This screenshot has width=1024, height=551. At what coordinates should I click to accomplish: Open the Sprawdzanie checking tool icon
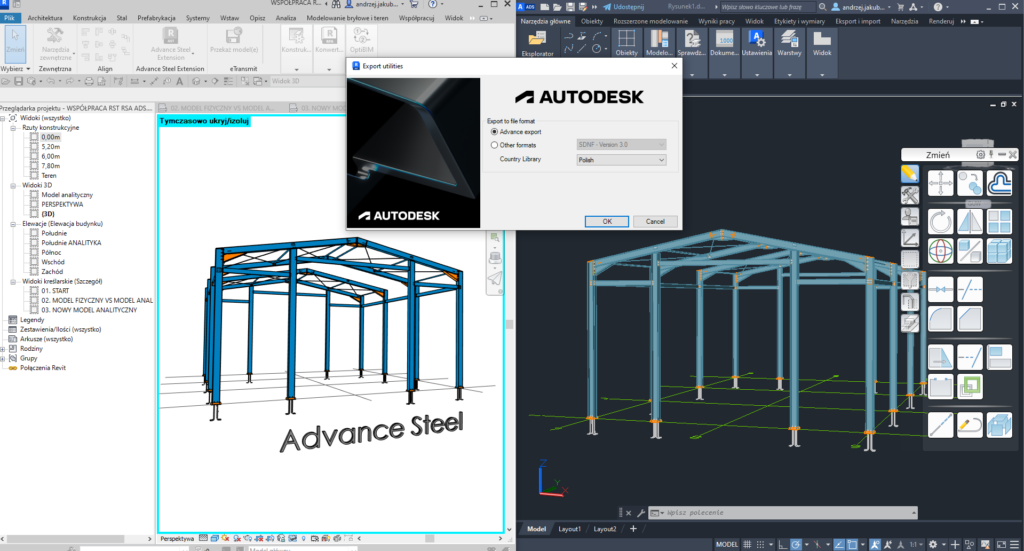[691, 43]
